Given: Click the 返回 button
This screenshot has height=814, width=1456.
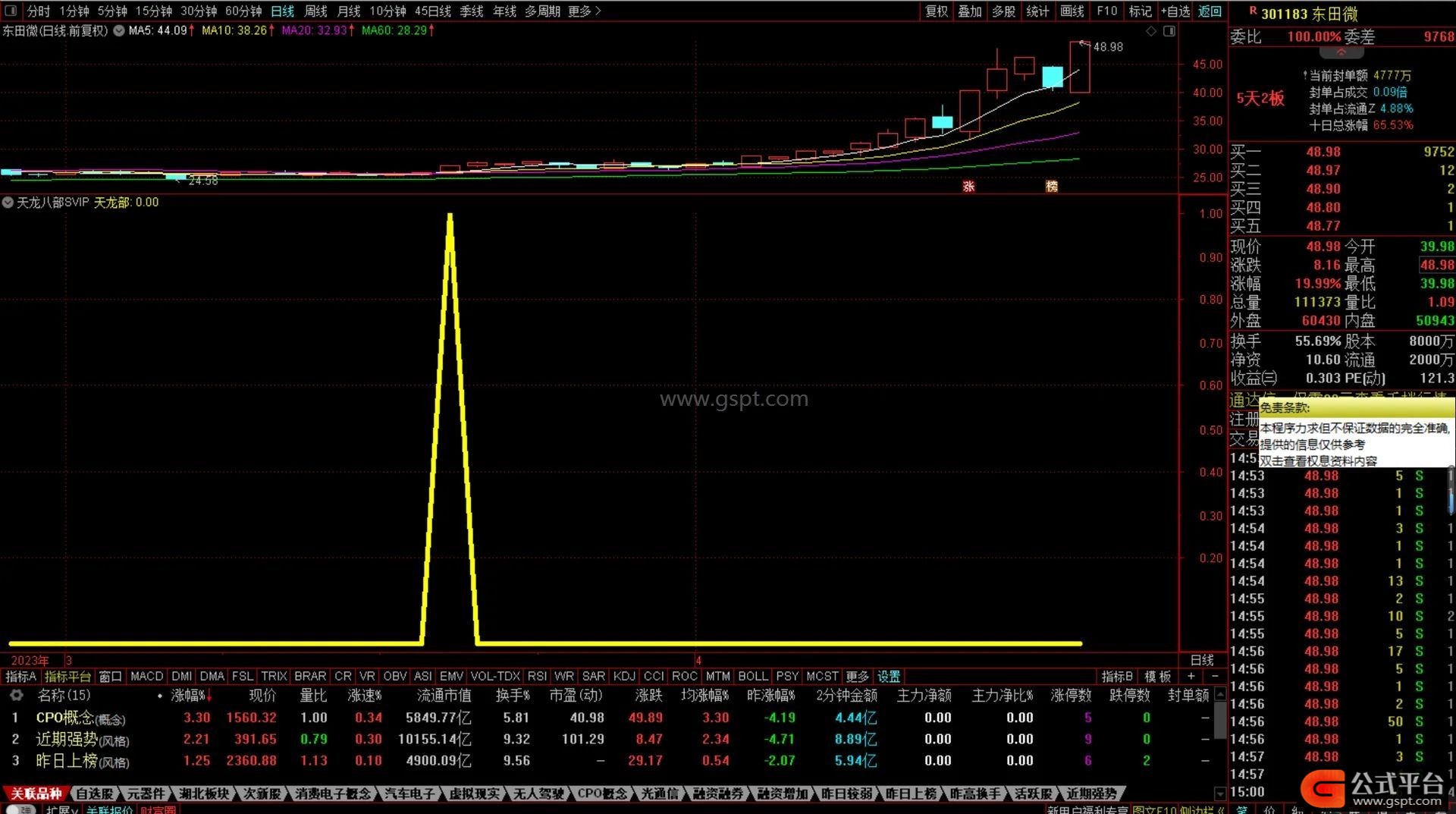Looking at the screenshot, I should [x=1210, y=11].
